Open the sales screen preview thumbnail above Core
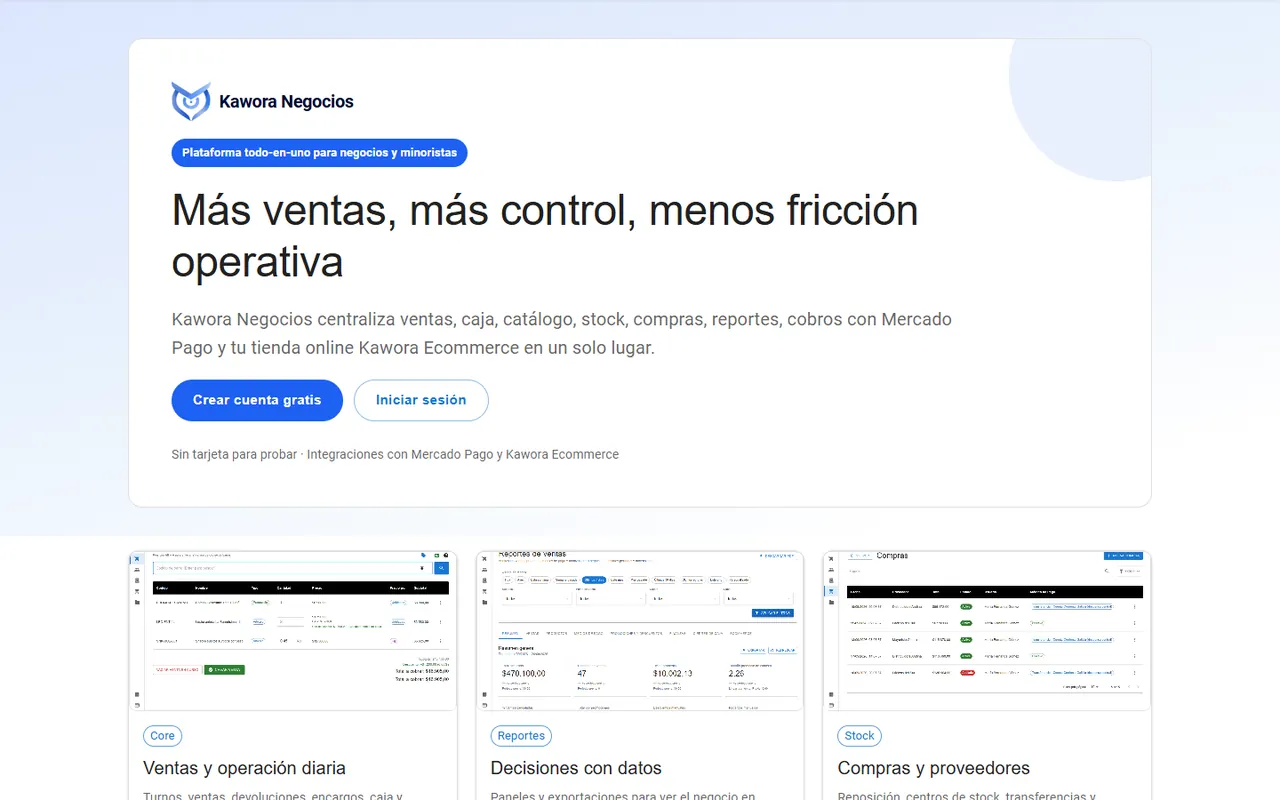 click(293, 631)
